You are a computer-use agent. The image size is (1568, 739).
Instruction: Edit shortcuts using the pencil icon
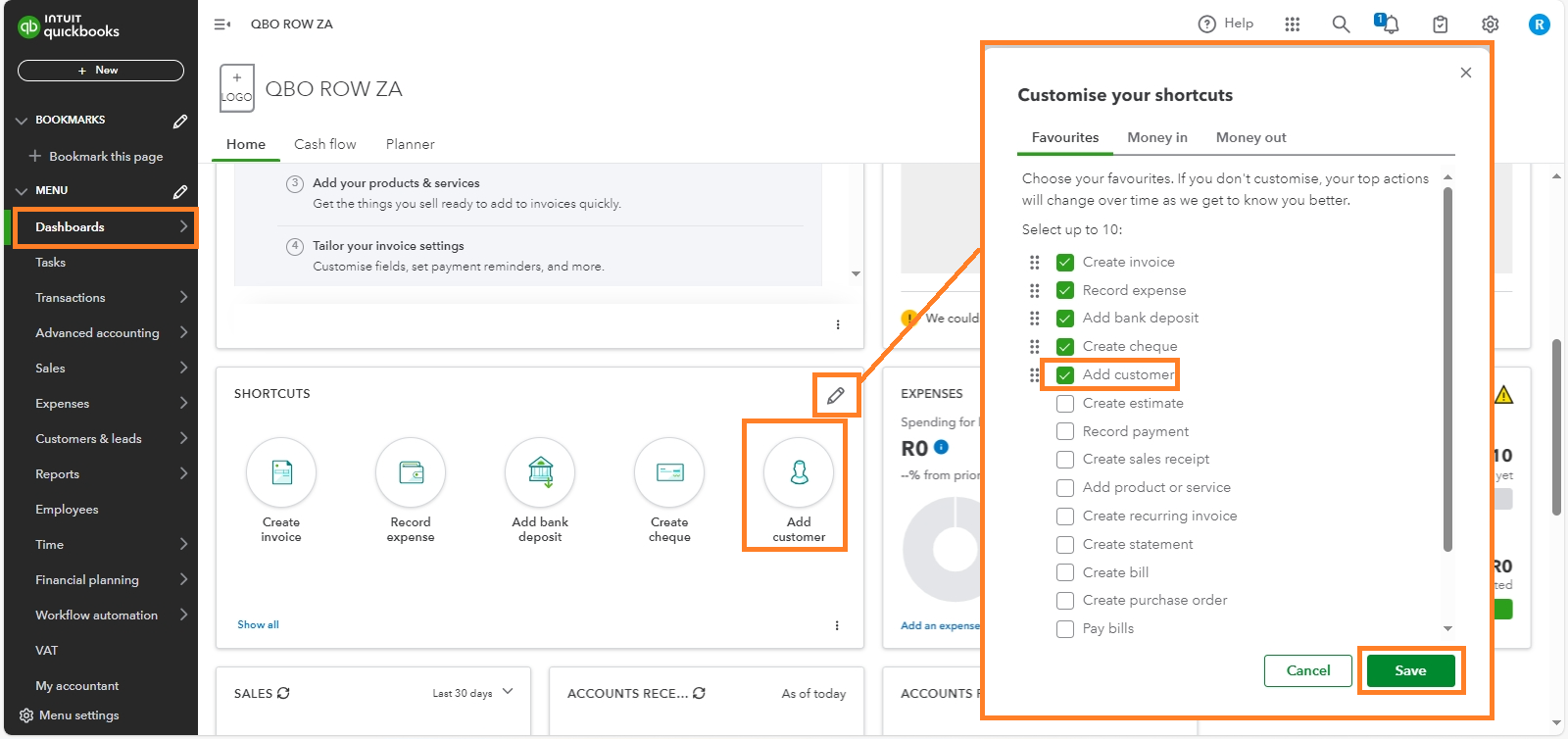coord(836,395)
